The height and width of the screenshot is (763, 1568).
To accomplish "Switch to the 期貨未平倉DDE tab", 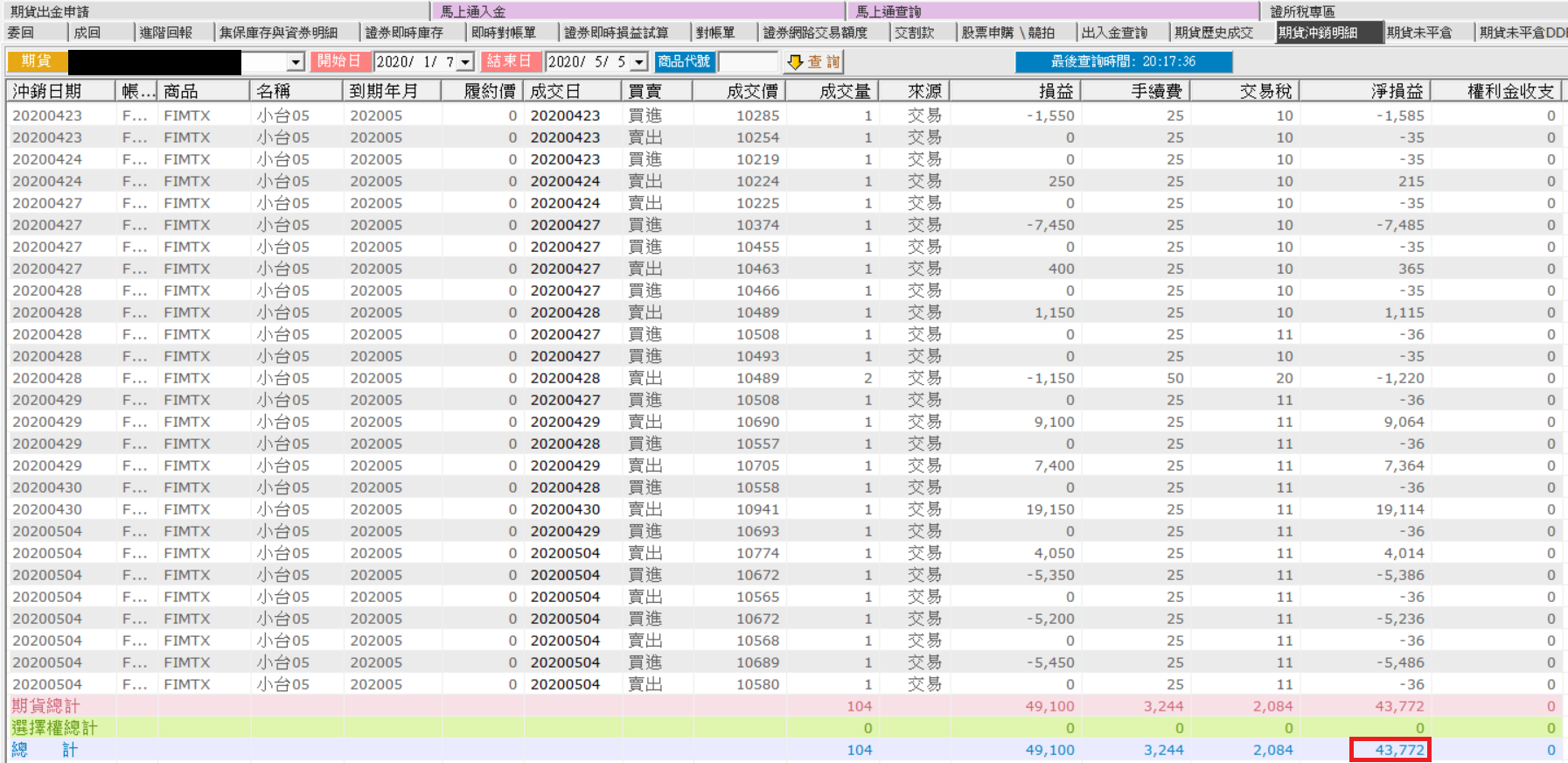I will [x=1523, y=33].
